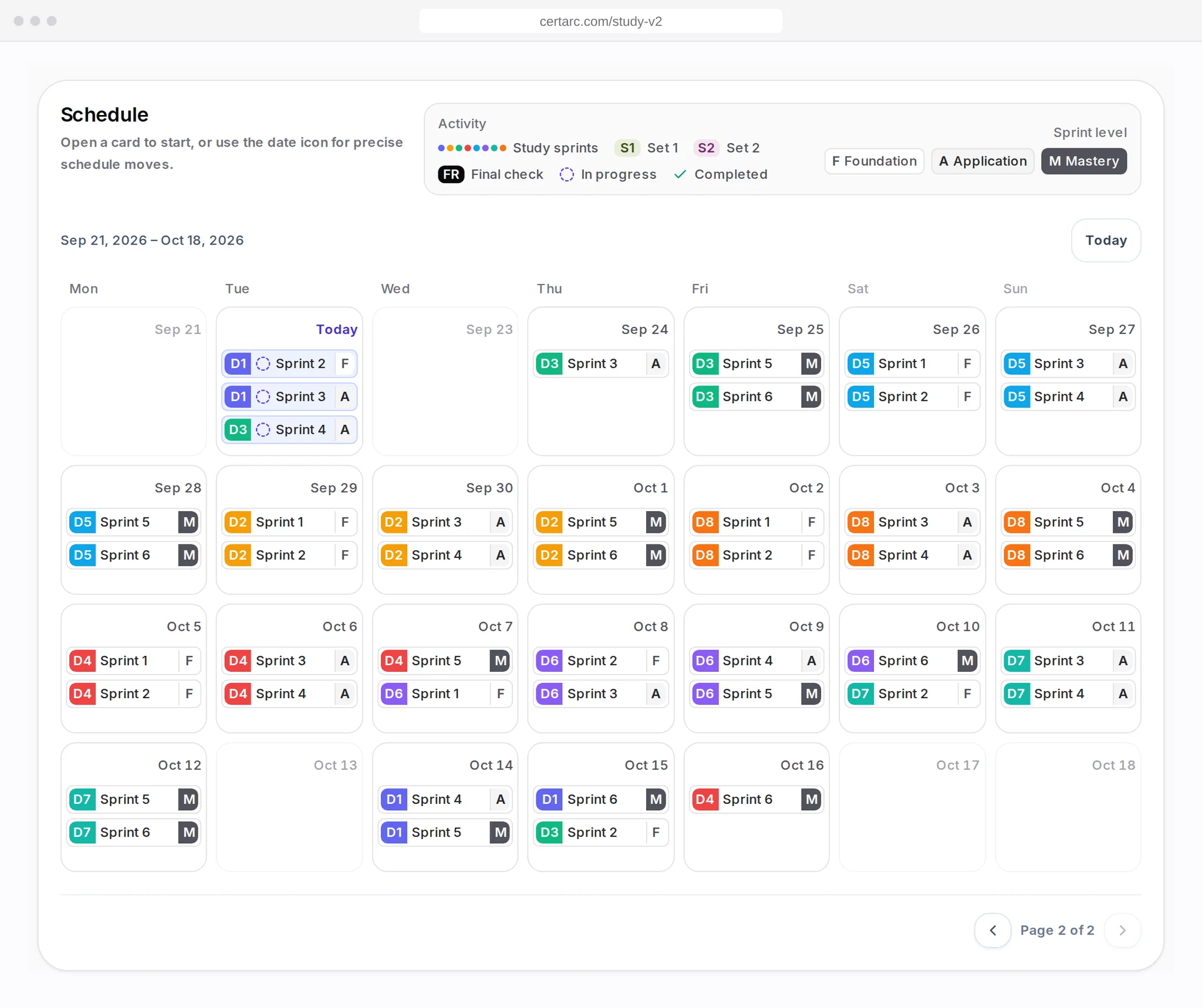This screenshot has height=1008, width=1202.
Task: Click M badge on D8 Sprint 6
Action: pyautogui.click(x=1123, y=555)
